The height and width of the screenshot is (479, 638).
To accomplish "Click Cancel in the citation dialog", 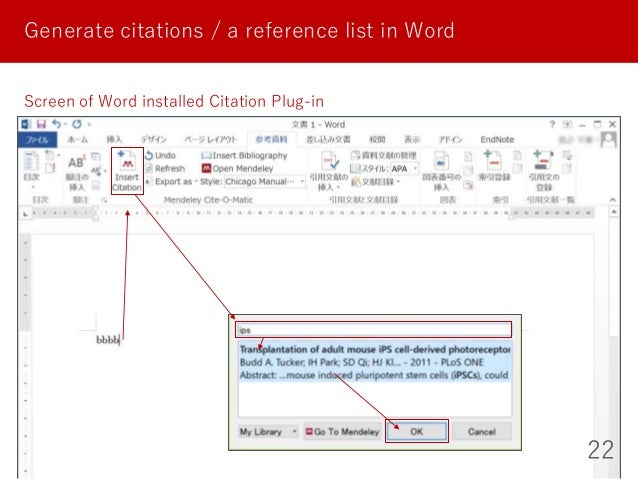I will [482, 432].
